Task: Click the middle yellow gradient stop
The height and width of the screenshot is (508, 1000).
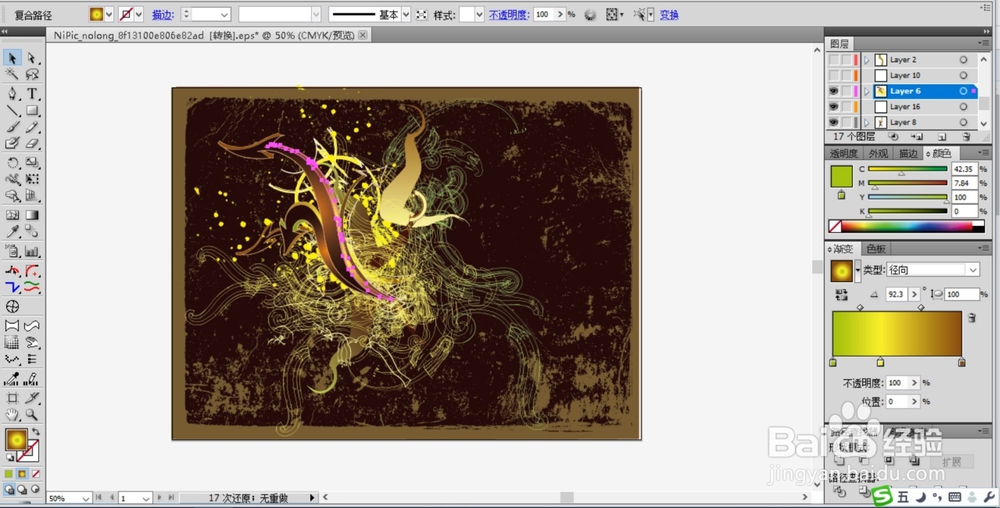Action: [880, 363]
